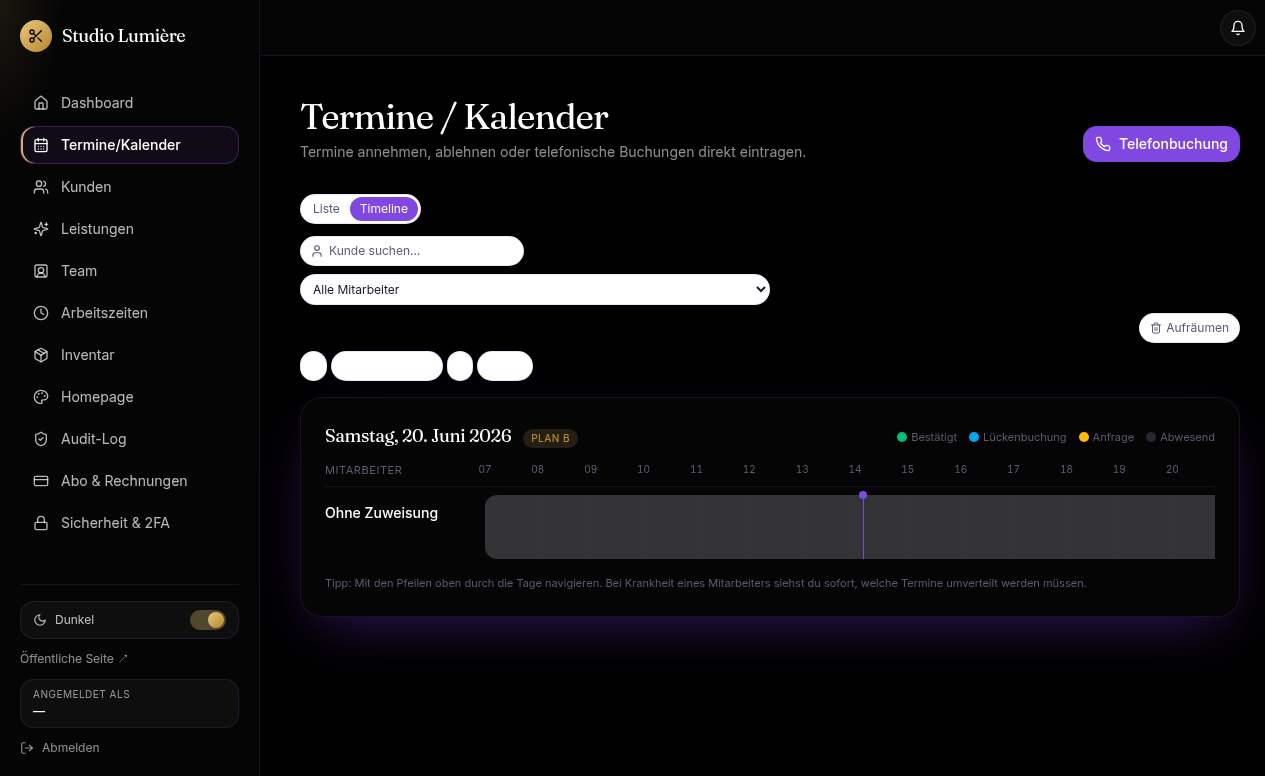This screenshot has height=776, width=1265.
Task: Click the sparkle icon beside Leistungen
Action: point(41,229)
